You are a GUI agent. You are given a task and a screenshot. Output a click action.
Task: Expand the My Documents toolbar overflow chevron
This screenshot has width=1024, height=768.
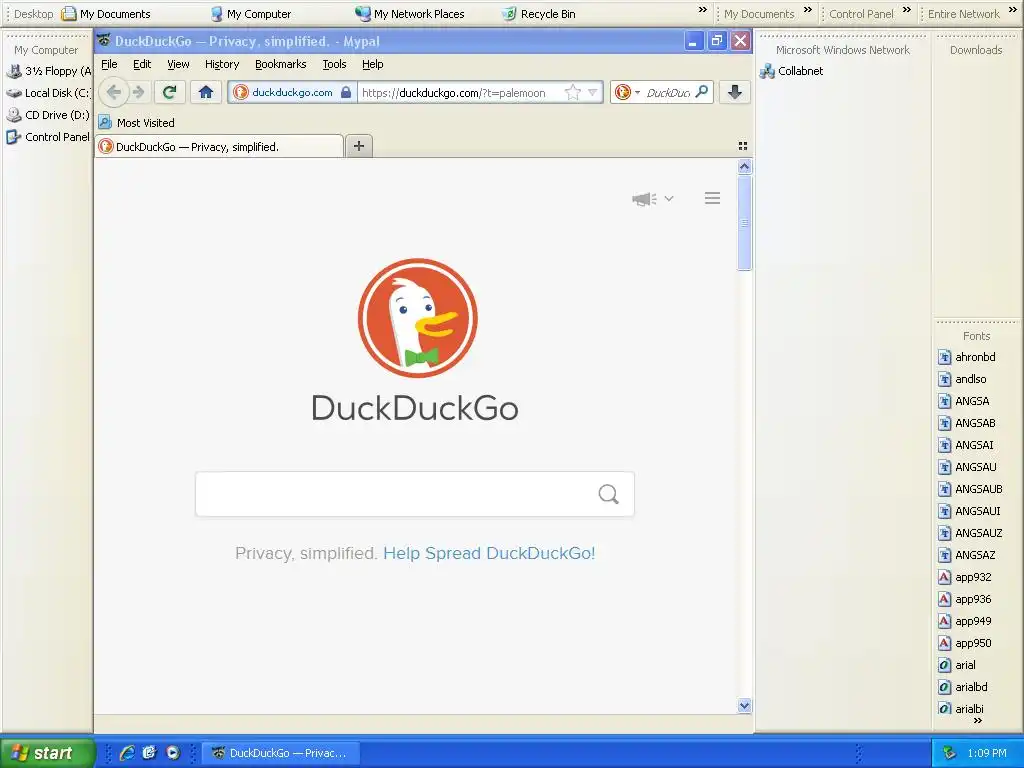808,10
